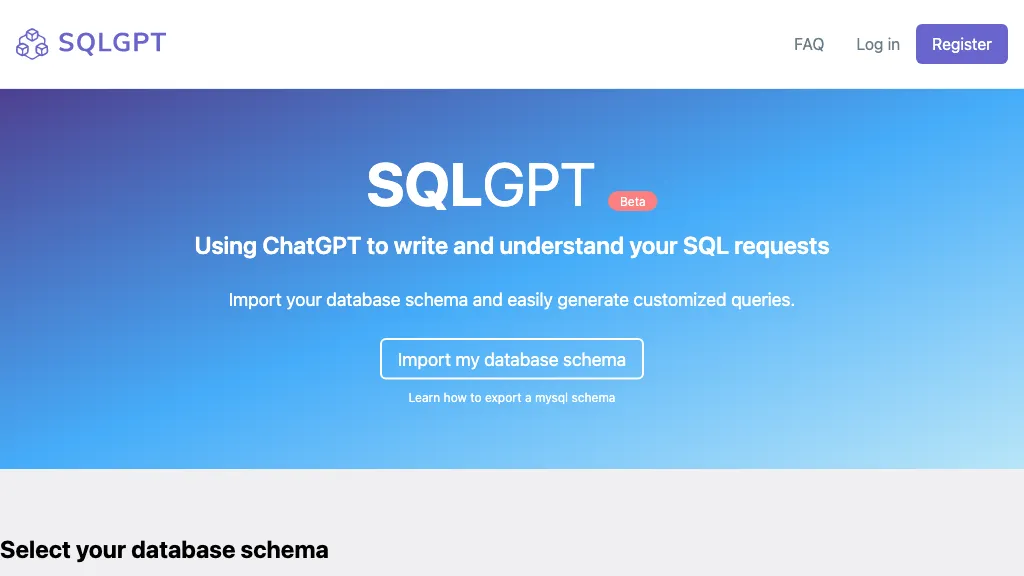
Task: Select Log in from the navigation
Action: (877, 44)
